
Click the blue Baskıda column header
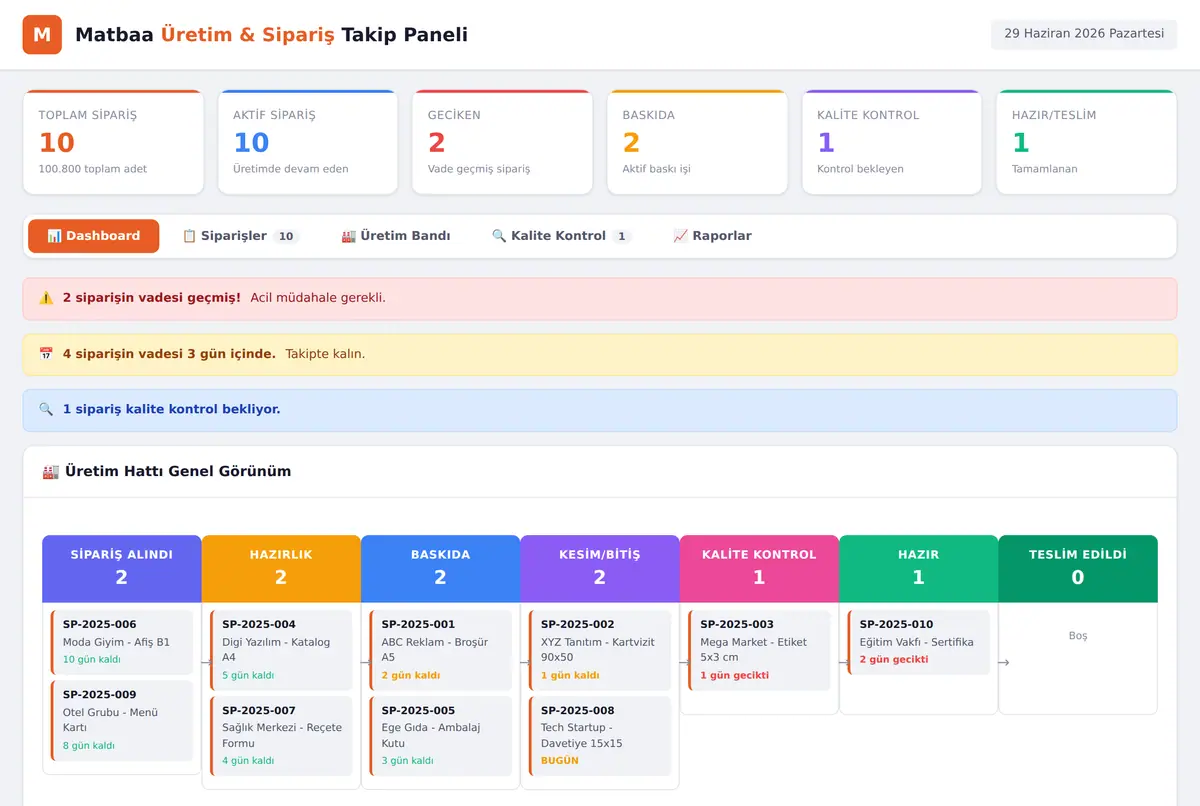(x=440, y=568)
